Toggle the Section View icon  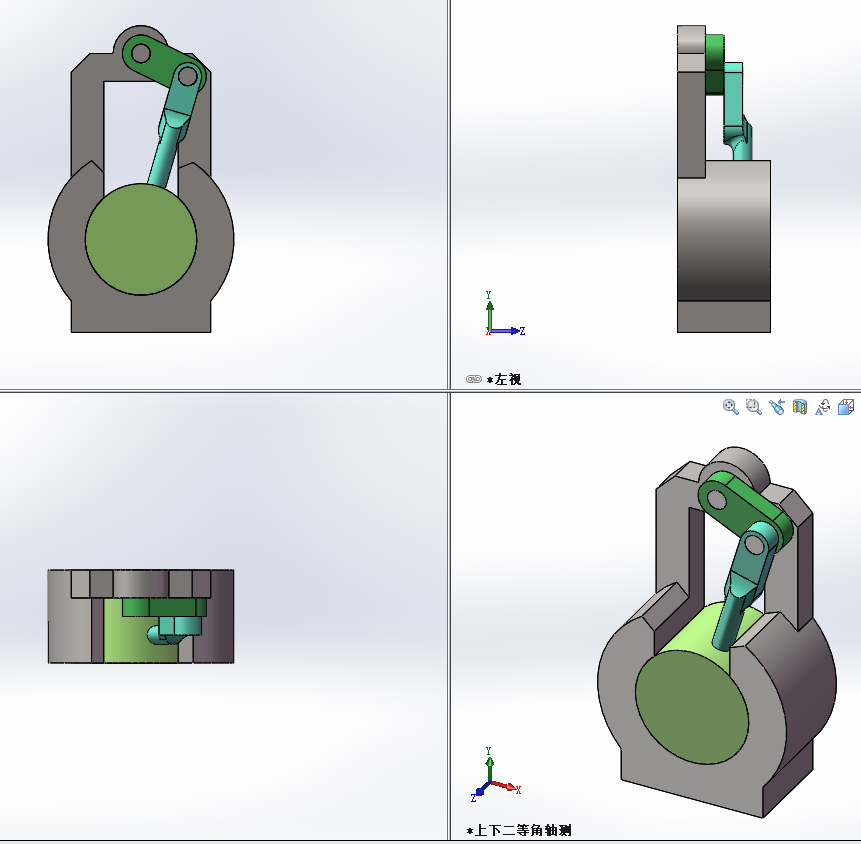coord(800,407)
